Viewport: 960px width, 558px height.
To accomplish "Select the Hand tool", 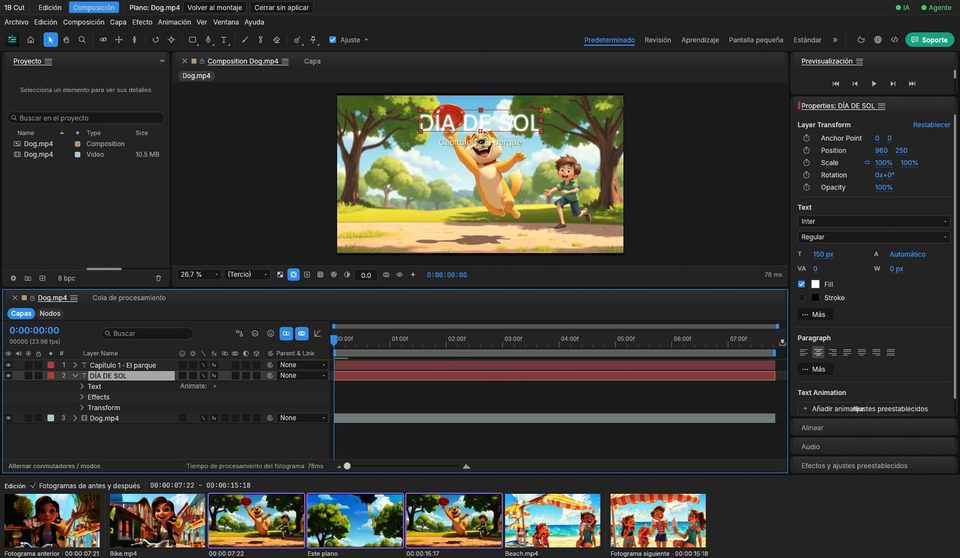I will (66, 40).
